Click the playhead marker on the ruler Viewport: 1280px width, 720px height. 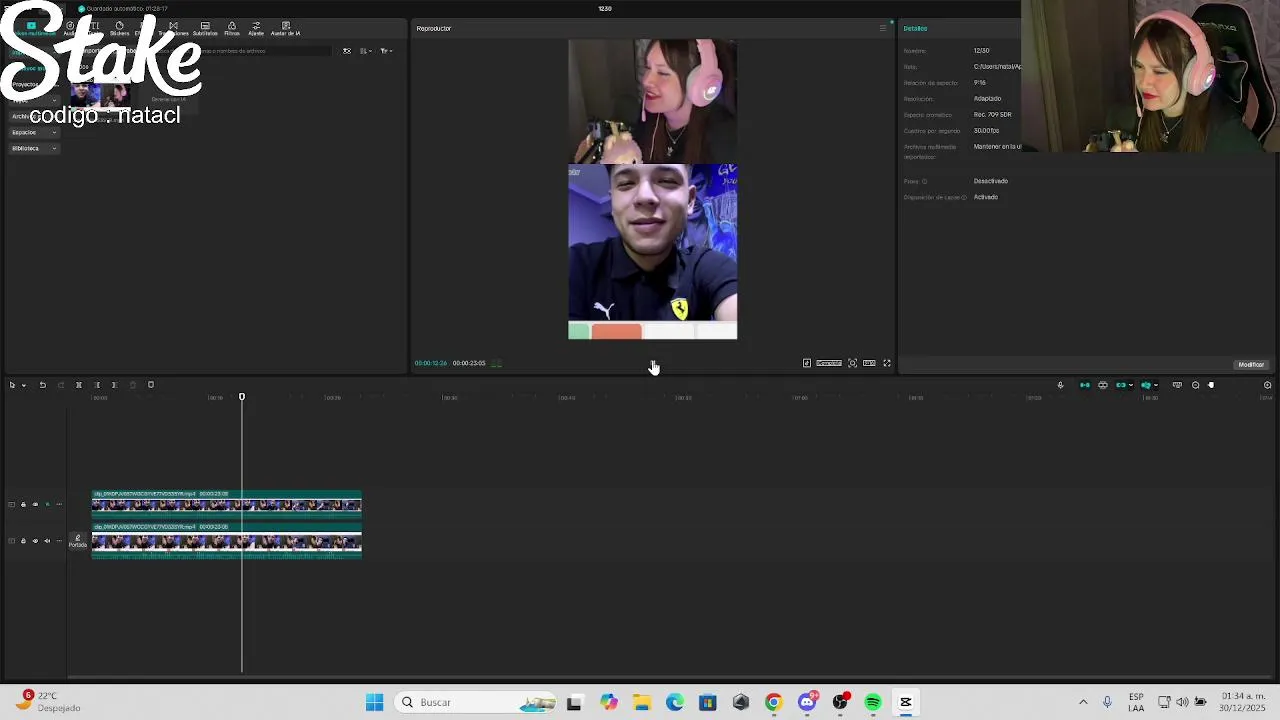241,397
